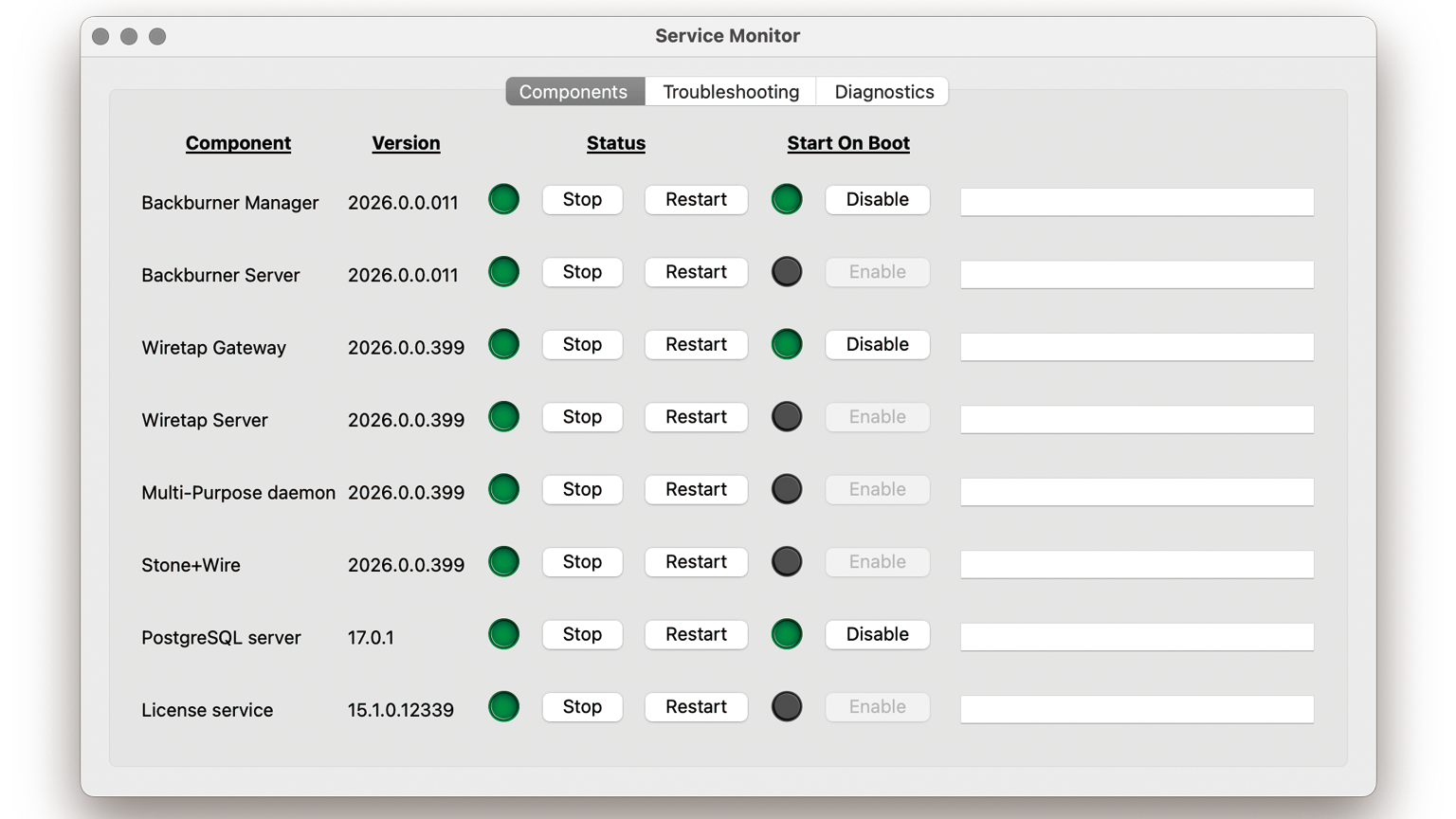
Task: Click Wiretap Server start-on-boot gray indicator
Action: pos(787,417)
